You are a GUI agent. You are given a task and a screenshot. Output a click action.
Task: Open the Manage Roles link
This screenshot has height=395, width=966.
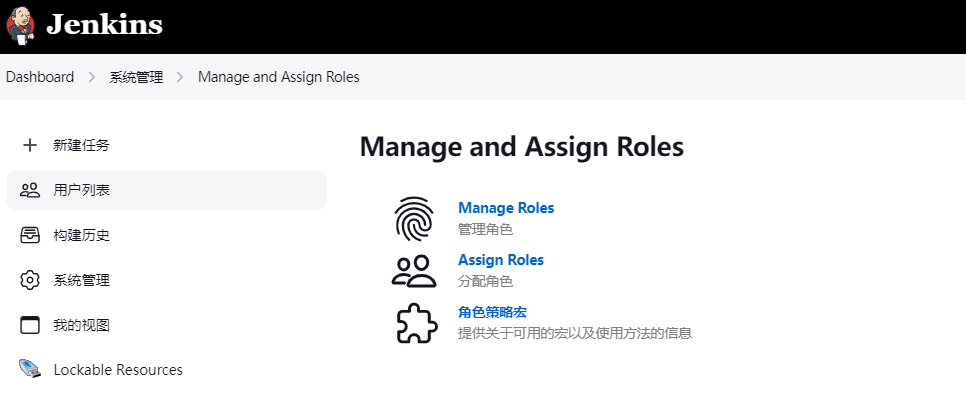(x=506, y=208)
